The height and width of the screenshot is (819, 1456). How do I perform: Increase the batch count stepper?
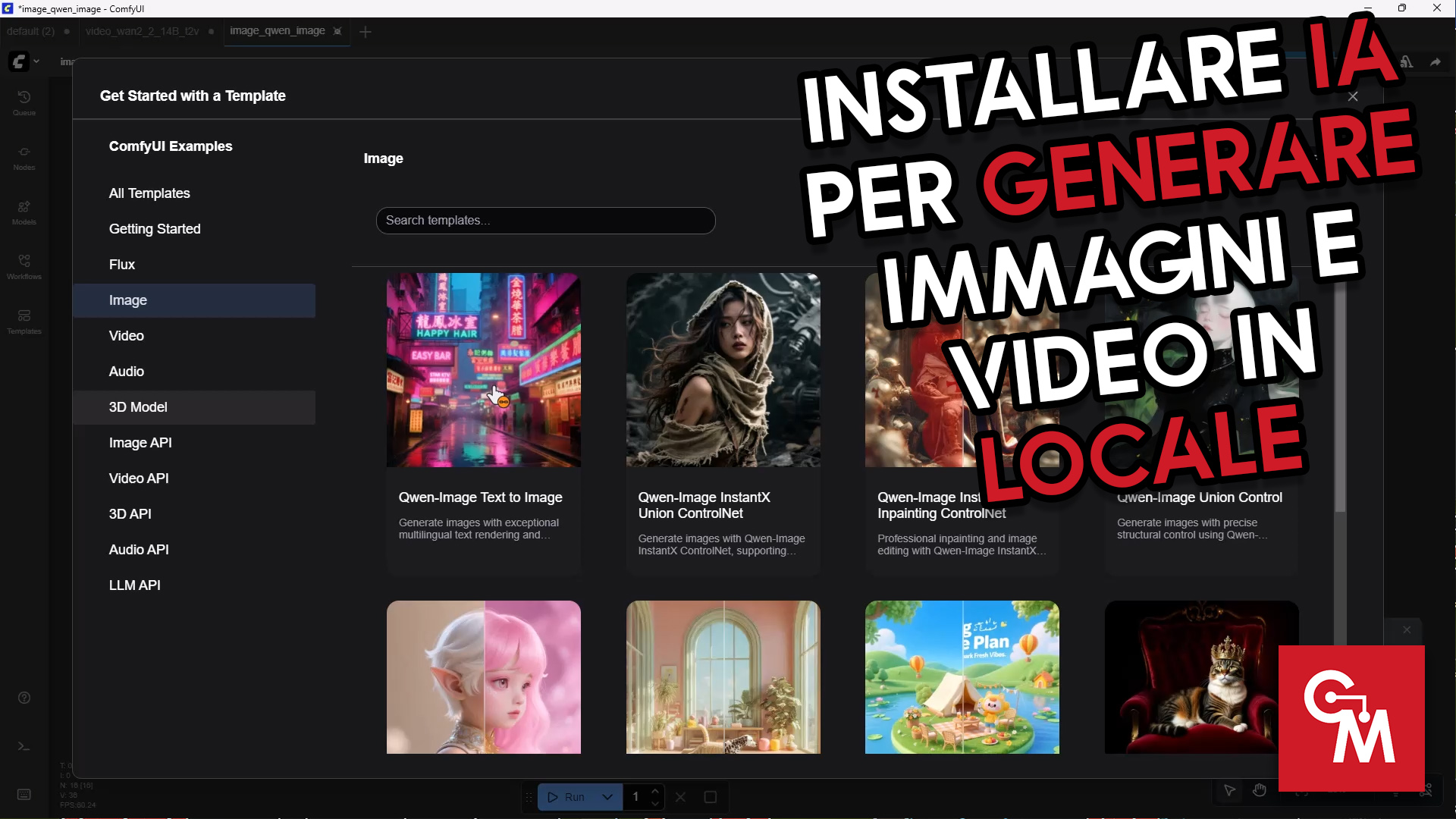point(655,791)
